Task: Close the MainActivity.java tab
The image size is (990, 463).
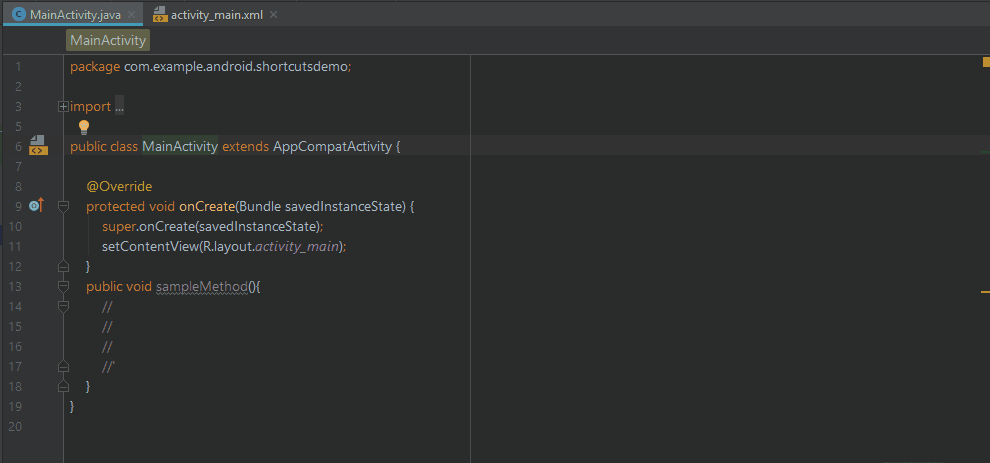Action: (130, 15)
